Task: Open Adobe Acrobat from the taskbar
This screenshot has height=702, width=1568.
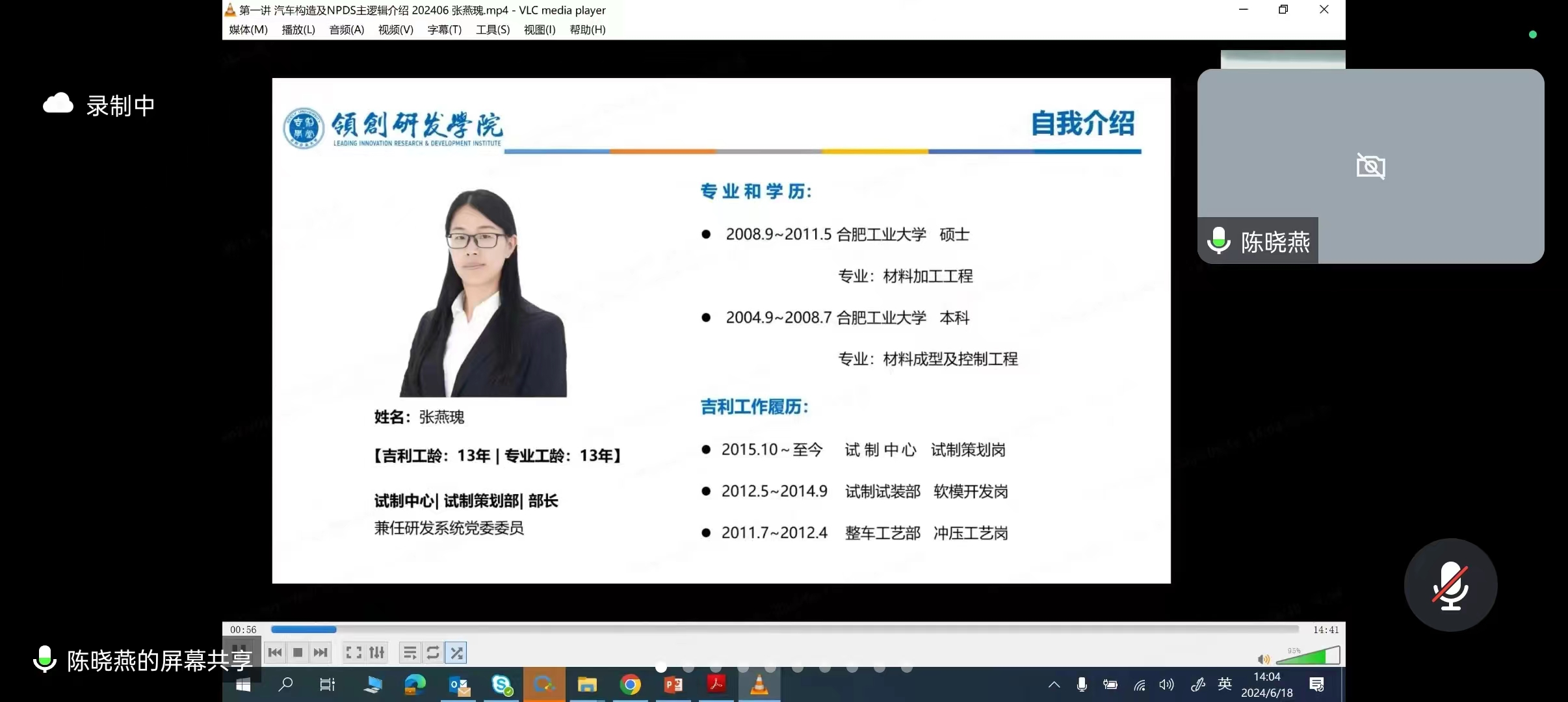Action: tap(716, 684)
